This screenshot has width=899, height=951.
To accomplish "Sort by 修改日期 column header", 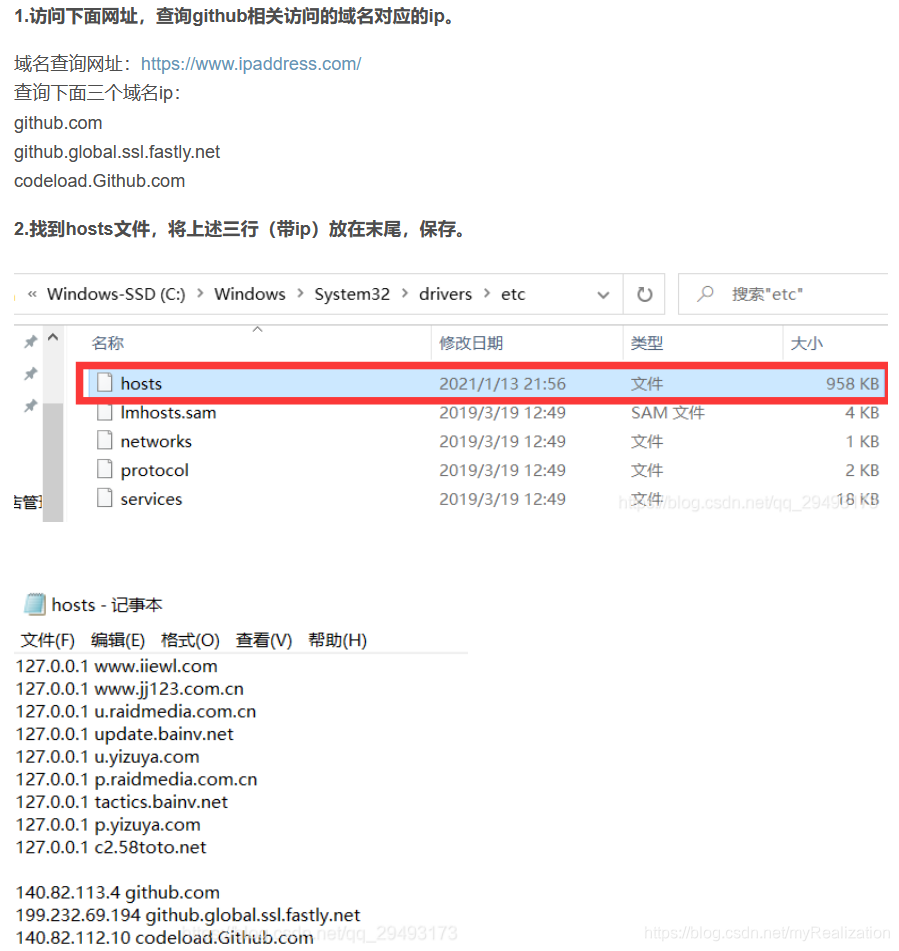I will pyautogui.click(x=471, y=343).
